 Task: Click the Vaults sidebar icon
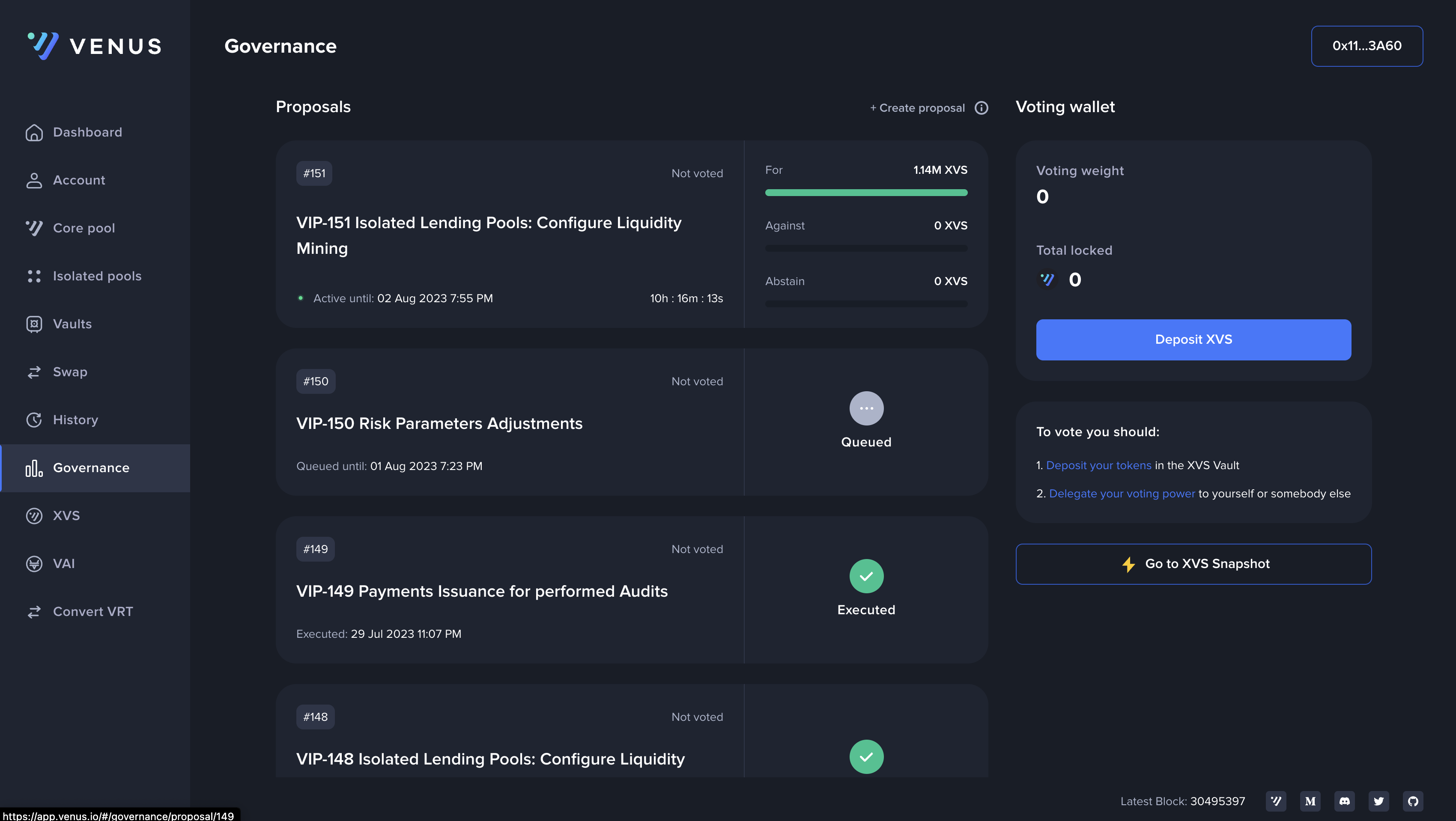coord(34,324)
